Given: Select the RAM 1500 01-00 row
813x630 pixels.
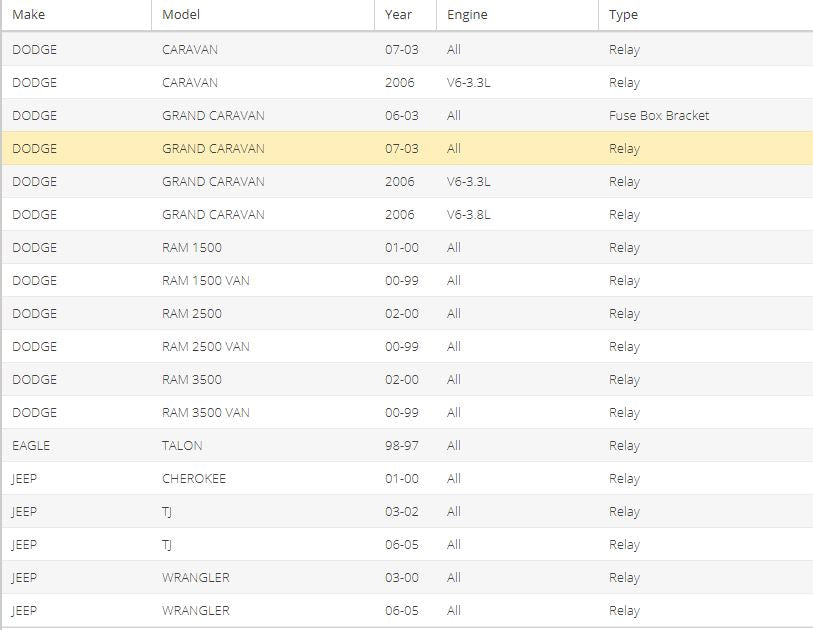Looking at the screenshot, I should 408,247.
